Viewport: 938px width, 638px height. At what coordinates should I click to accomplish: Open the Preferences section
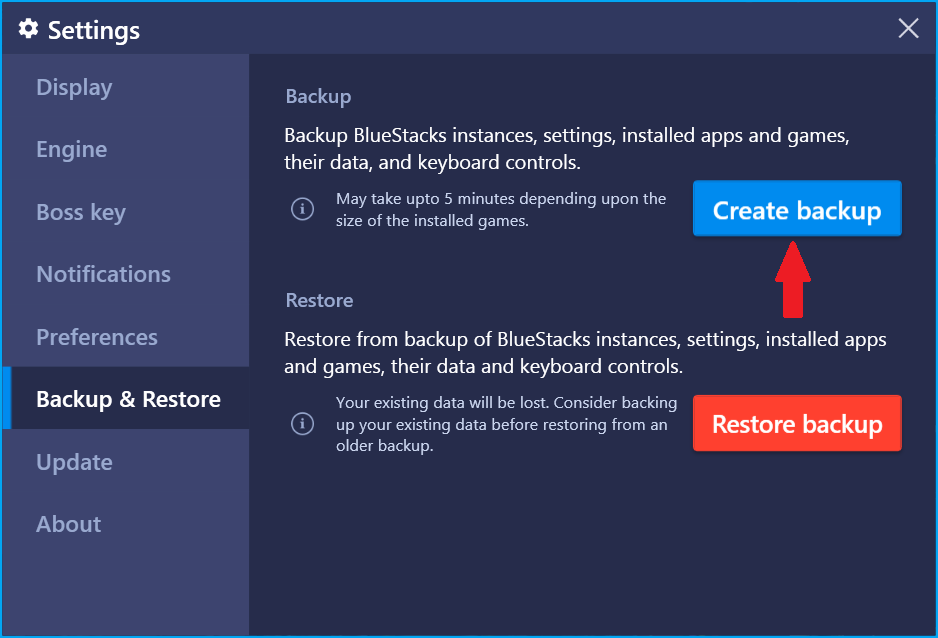pos(126,337)
